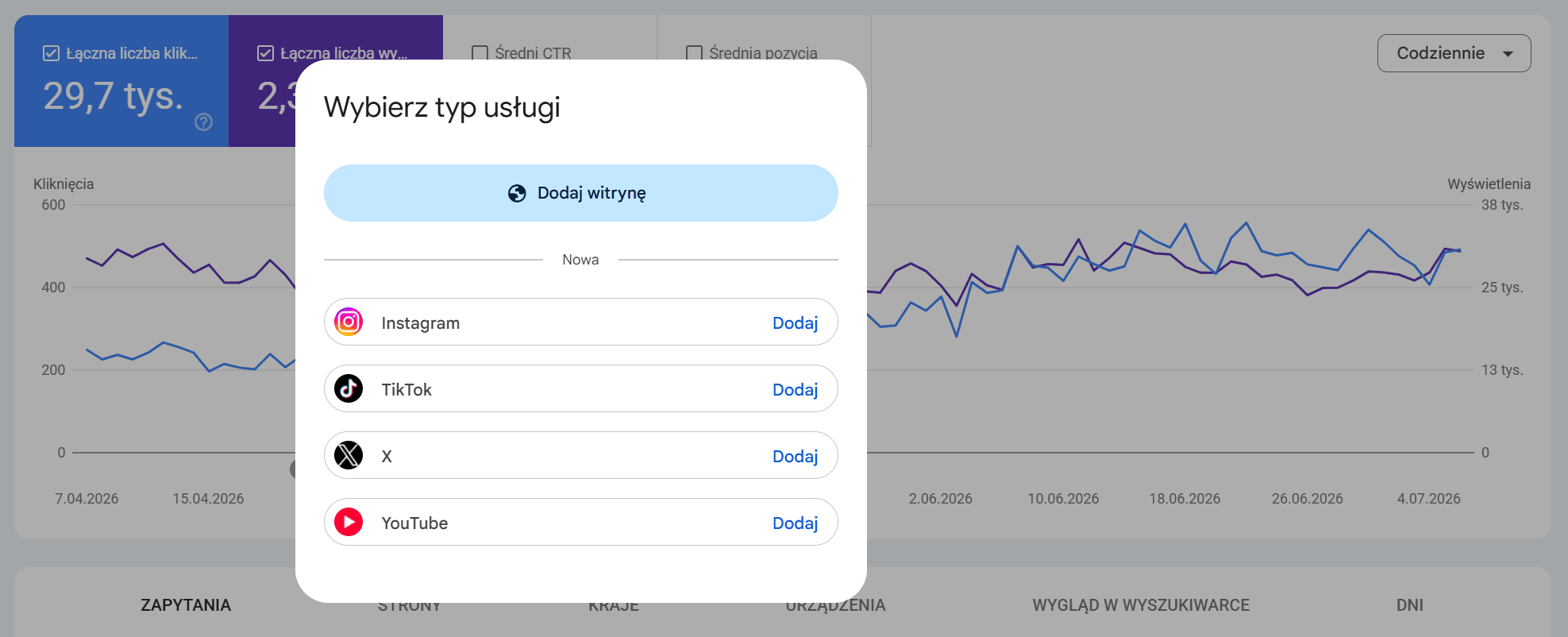The height and width of the screenshot is (637, 1568).
Task: Click the Nowa section label
Action: coord(580,260)
